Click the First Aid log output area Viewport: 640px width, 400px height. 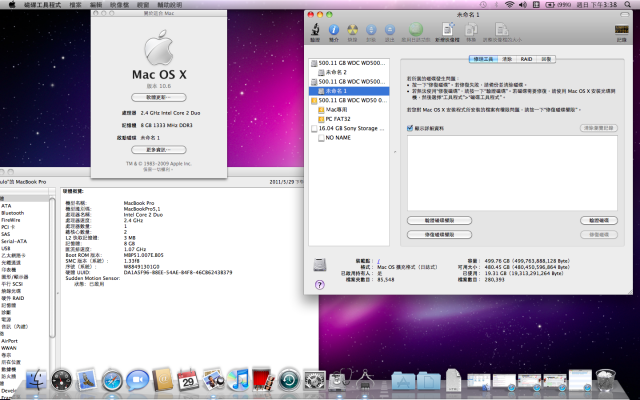512,173
